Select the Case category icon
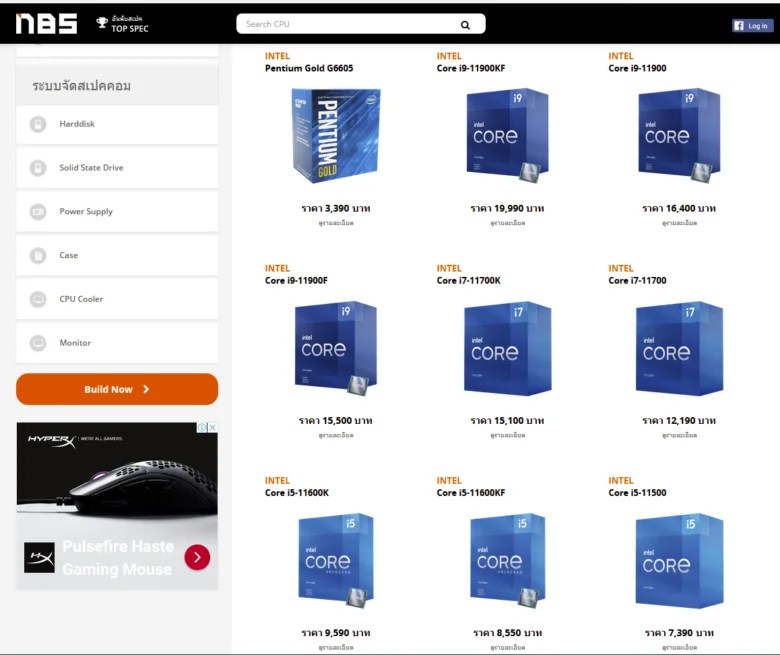The width and height of the screenshot is (780, 655). click(38, 255)
